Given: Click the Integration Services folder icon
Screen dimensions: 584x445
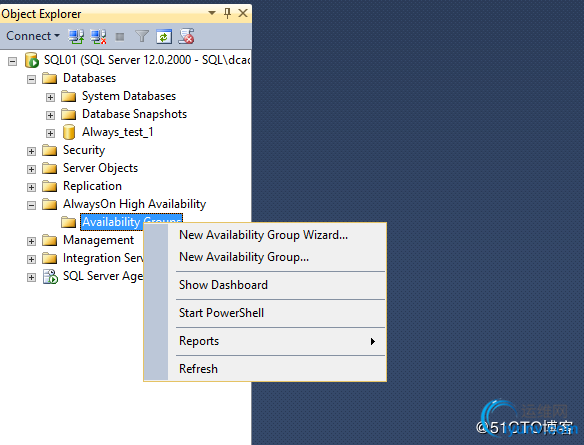Looking at the screenshot, I should point(50,258).
